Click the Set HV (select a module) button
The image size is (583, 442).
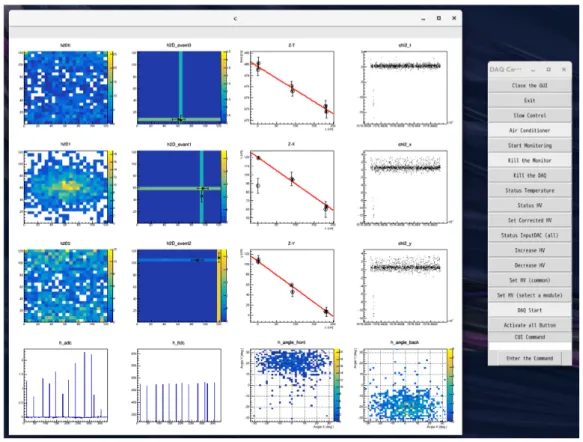click(x=529, y=295)
